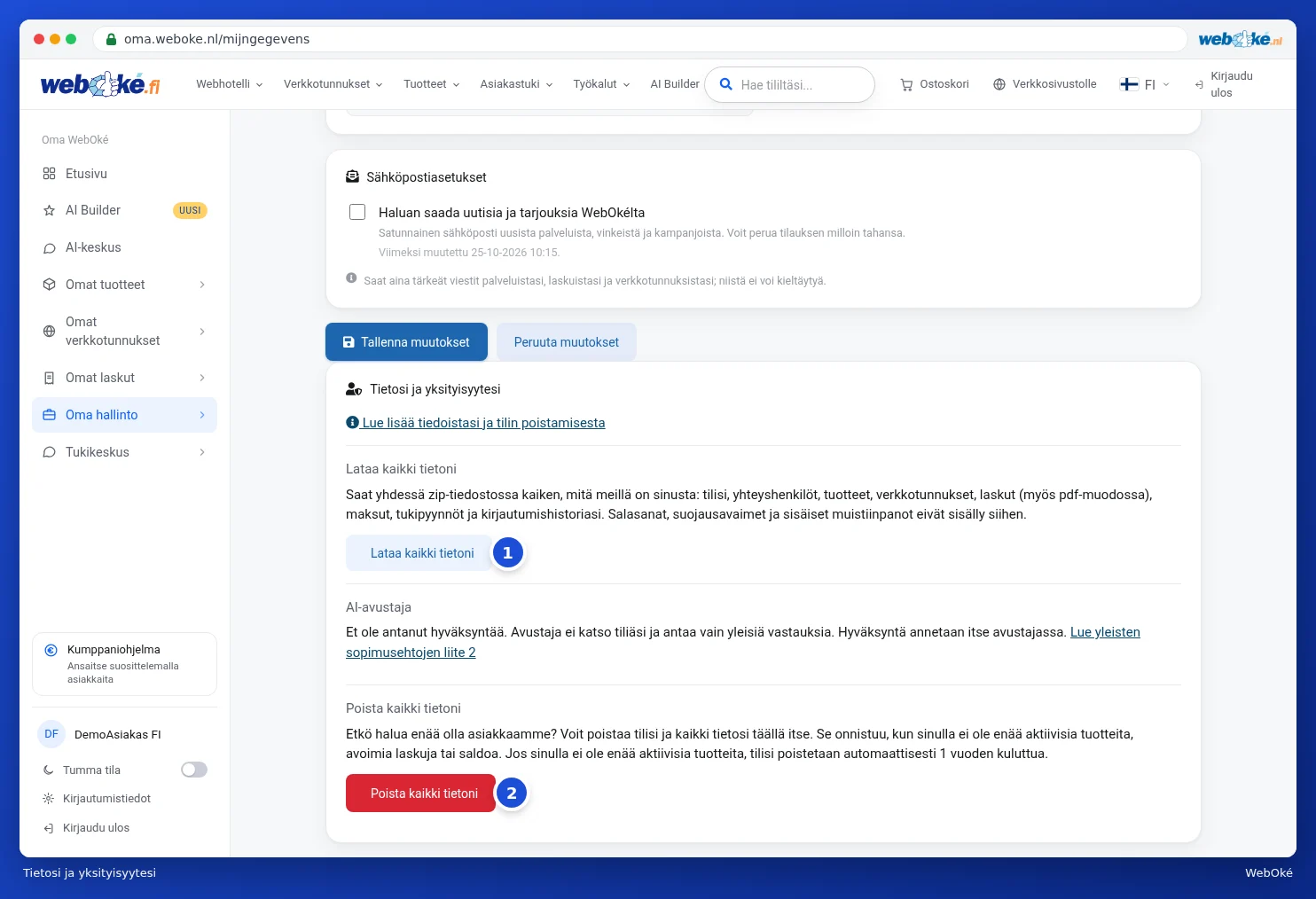
Task: Click the red Poista kaikki tietoni button
Action: point(420,793)
